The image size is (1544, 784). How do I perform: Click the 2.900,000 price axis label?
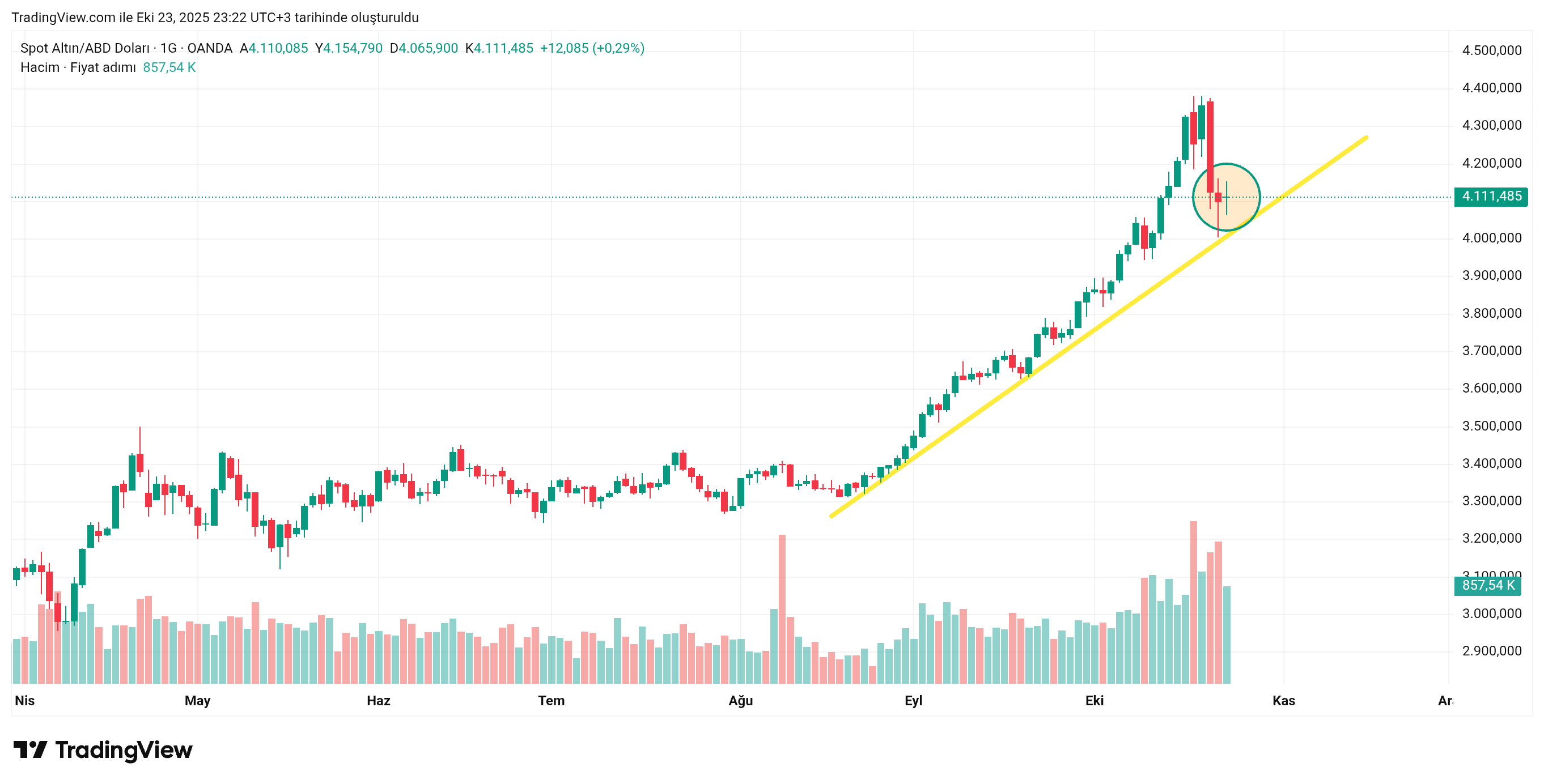(x=1491, y=651)
